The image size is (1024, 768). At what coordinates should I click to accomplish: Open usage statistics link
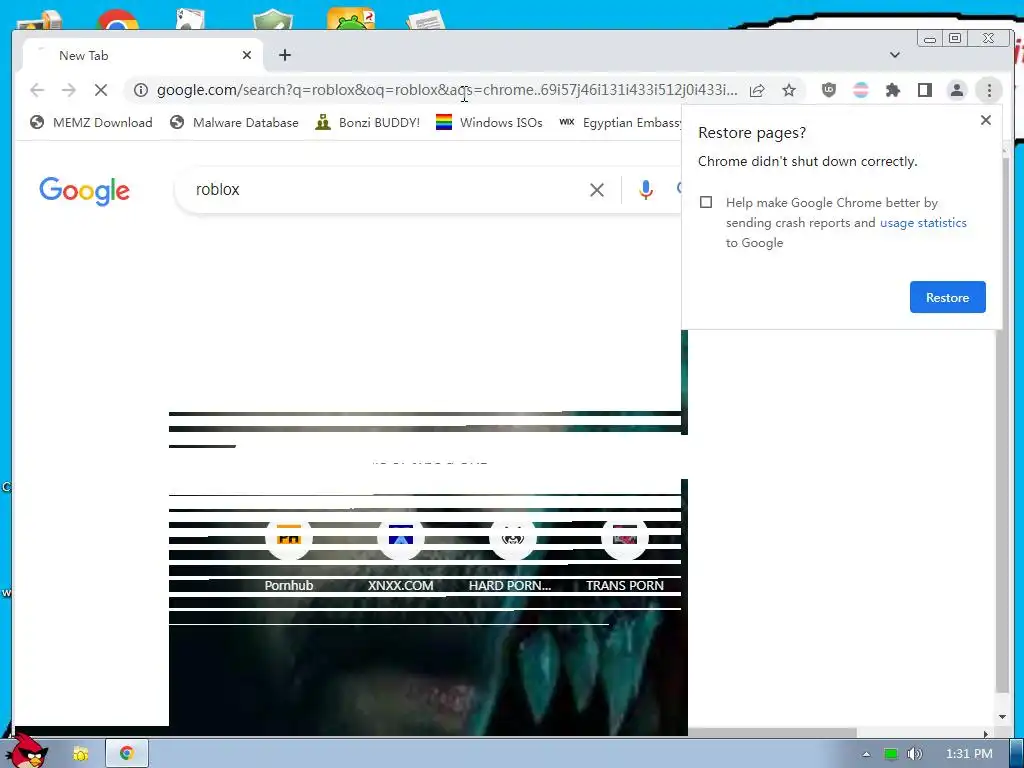click(x=923, y=223)
